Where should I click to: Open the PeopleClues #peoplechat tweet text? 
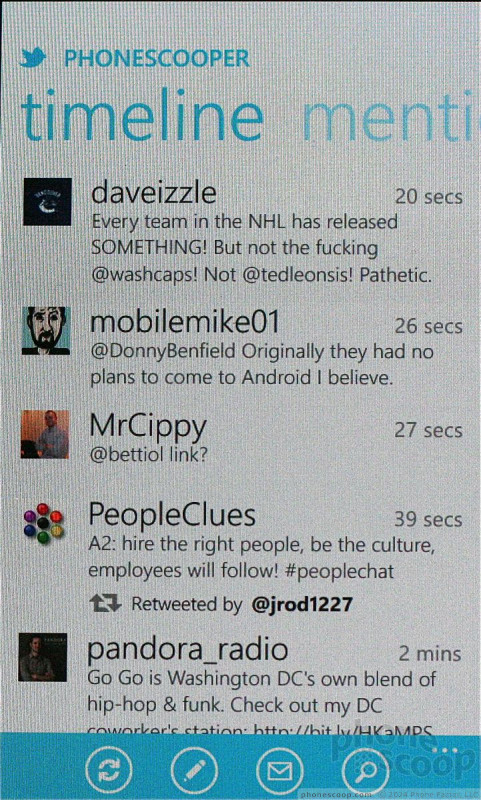pyautogui.click(x=262, y=558)
